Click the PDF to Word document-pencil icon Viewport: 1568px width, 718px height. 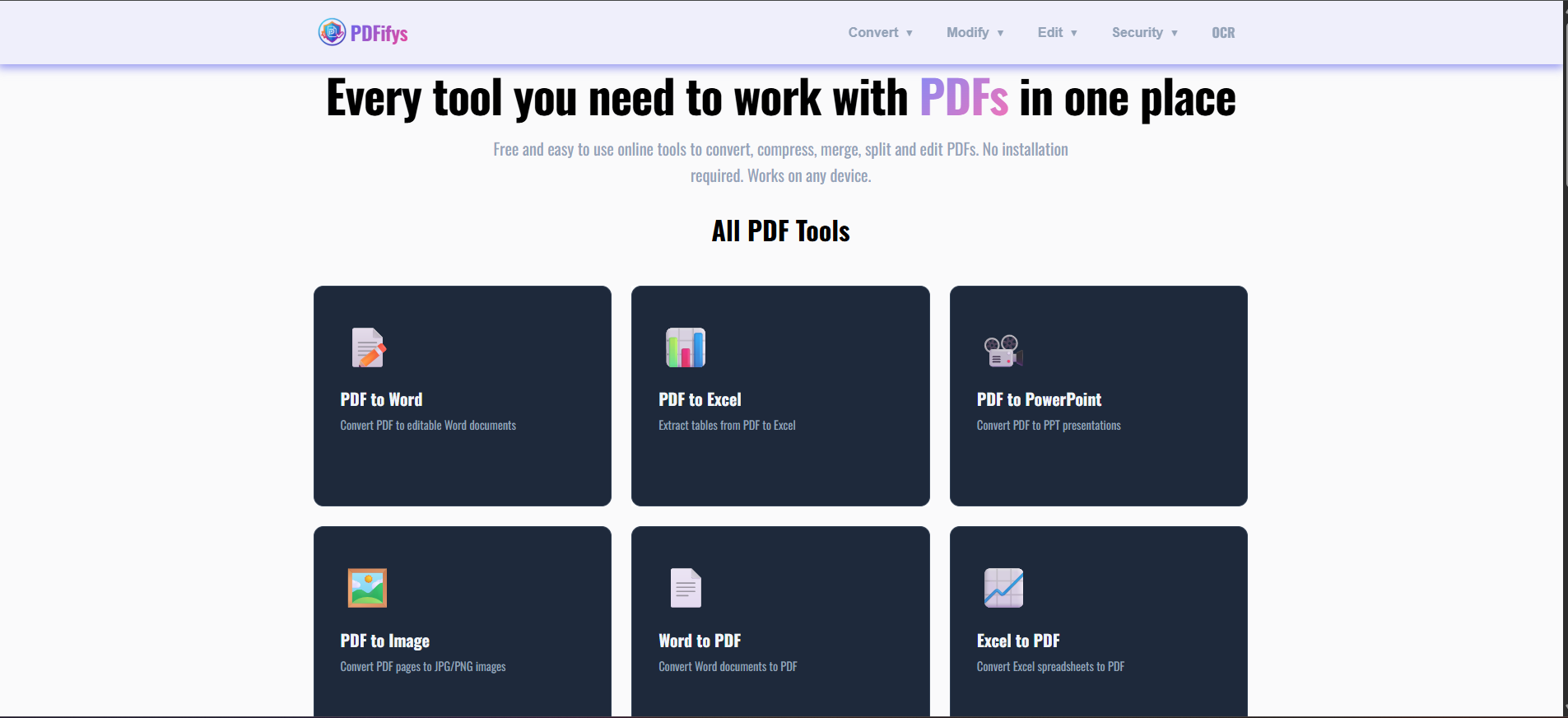click(368, 347)
